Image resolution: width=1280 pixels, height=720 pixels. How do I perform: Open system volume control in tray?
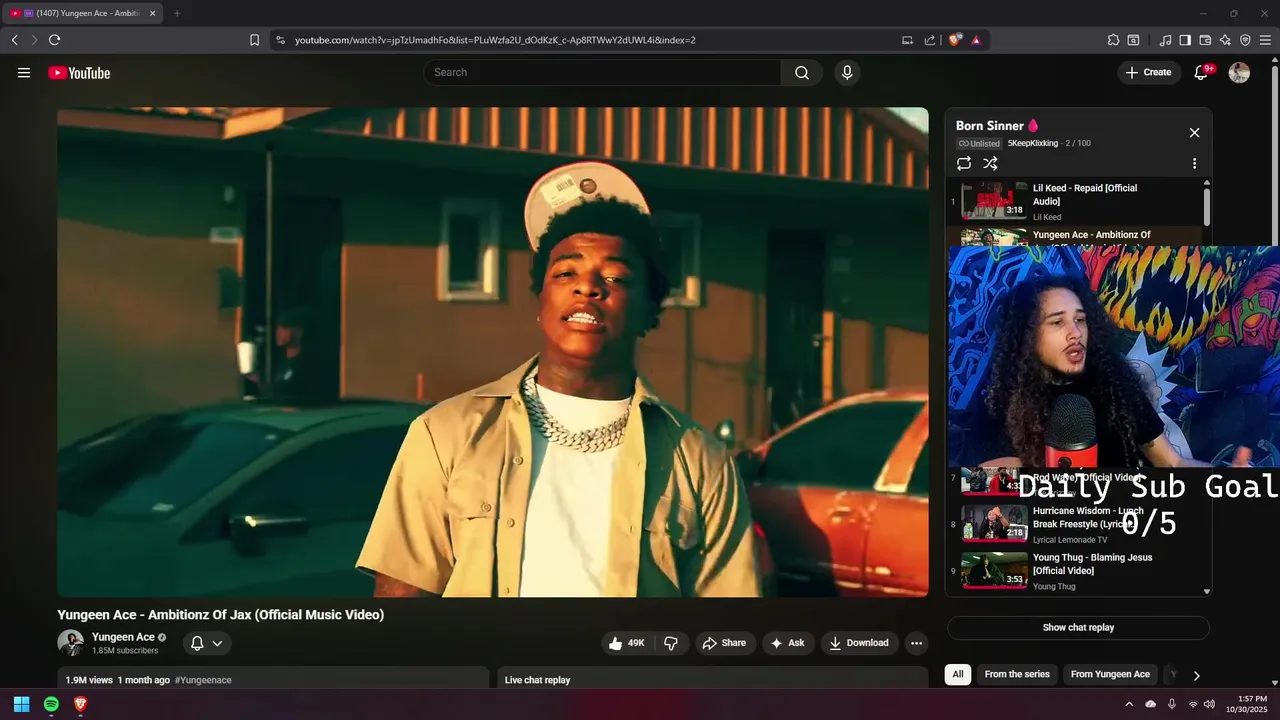[1209, 704]
